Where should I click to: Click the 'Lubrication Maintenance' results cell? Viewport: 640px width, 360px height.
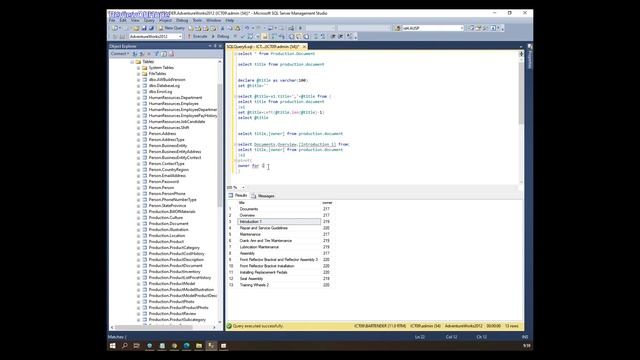[x=279, y=247]
